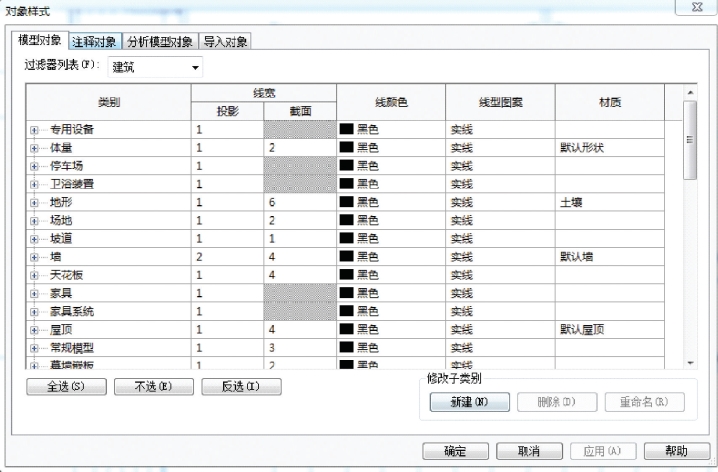Switch to the 注释对象 tab
This screenshot has height=472, width=718.
pos(95,42)
